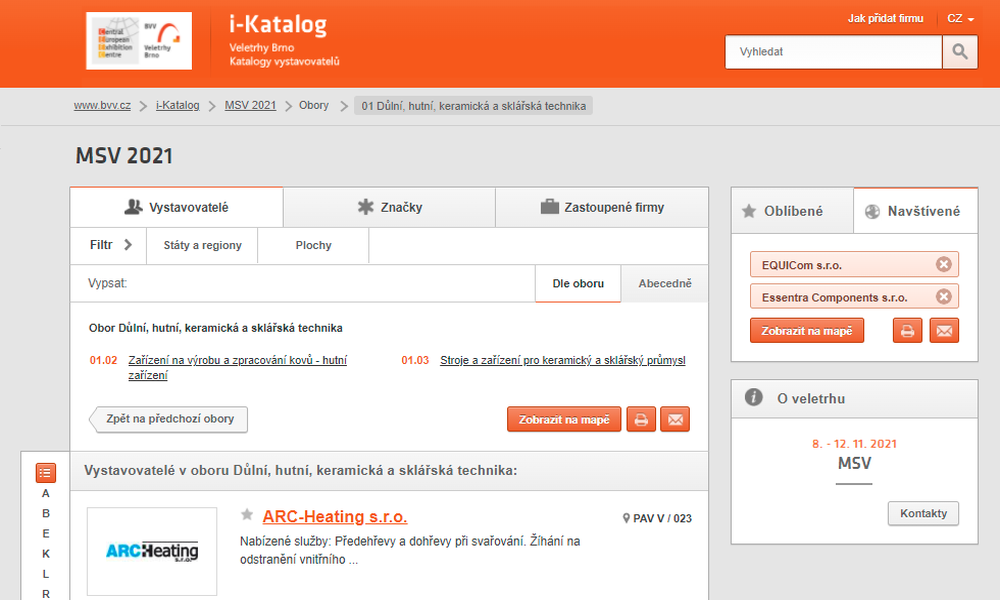Print the exhibitor category list
1000x600 pixels.
[x=641, y=420]
